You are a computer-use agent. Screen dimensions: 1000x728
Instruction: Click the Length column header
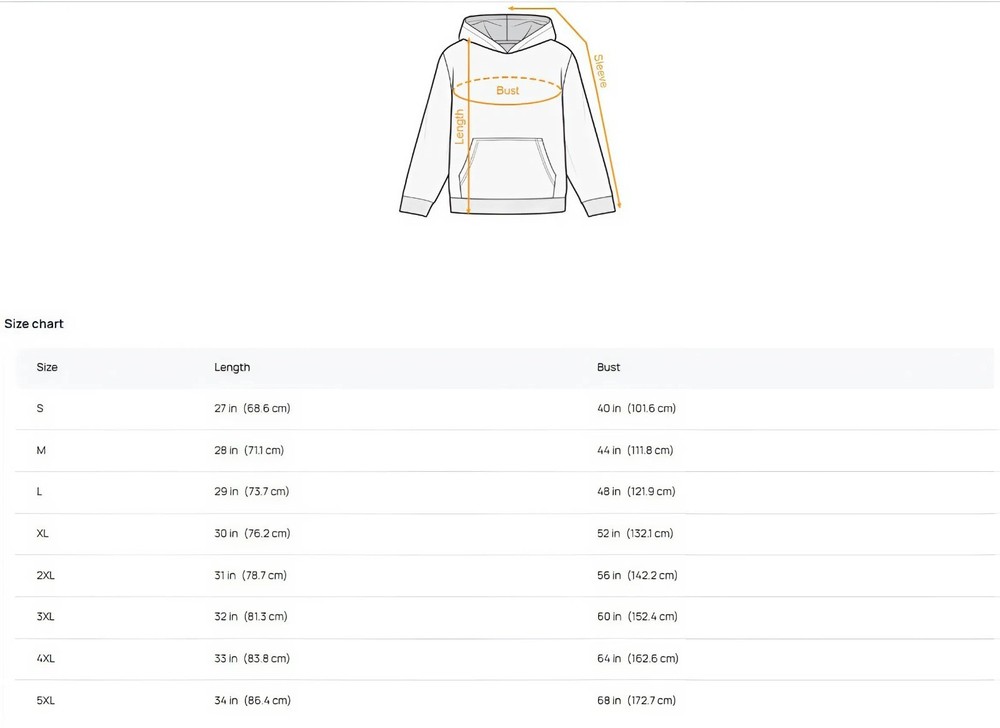(x=232, y=367)
